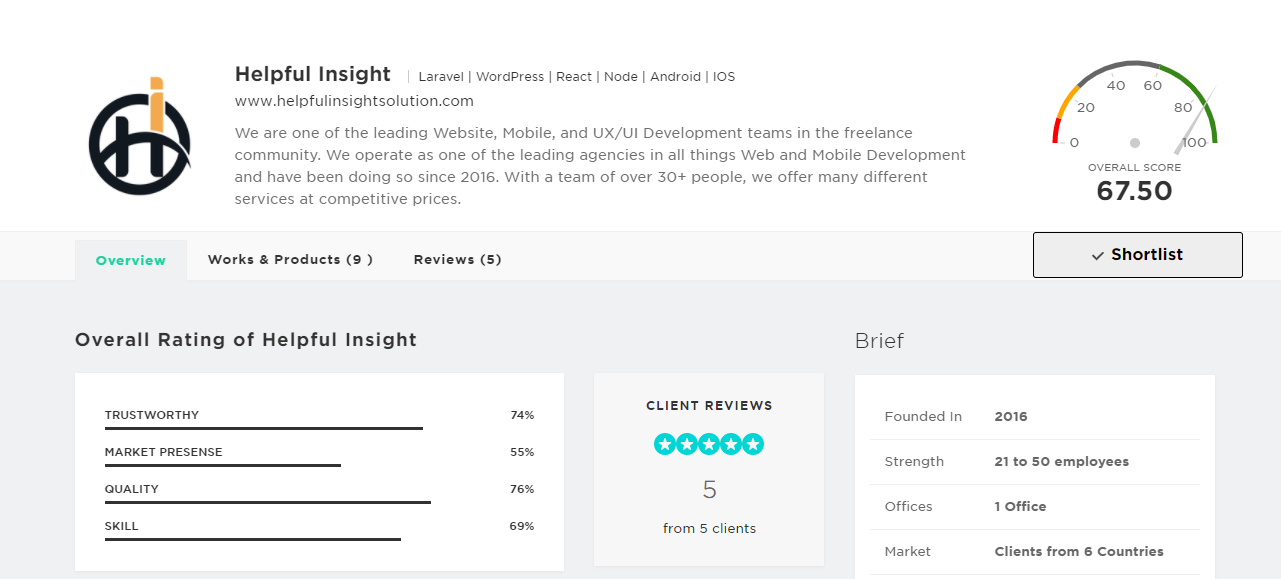Click the Trustworthy rating bar

click(264, 428)
